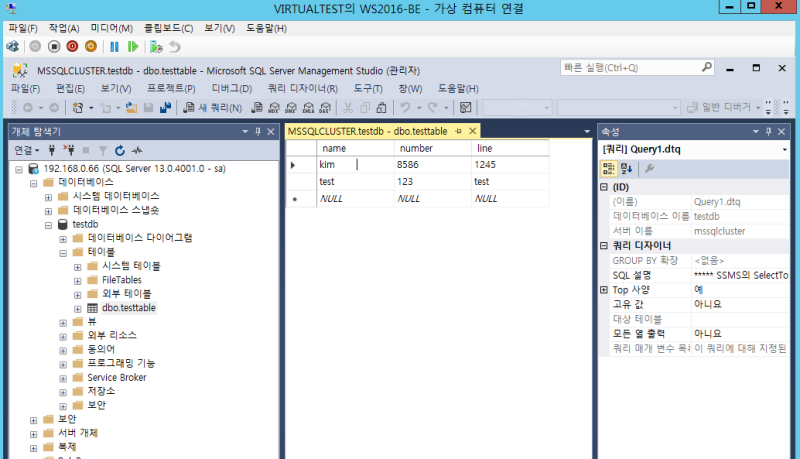
Task: Expand the 데이터베이스 스냅숏 folder
Action: [48, 211]
